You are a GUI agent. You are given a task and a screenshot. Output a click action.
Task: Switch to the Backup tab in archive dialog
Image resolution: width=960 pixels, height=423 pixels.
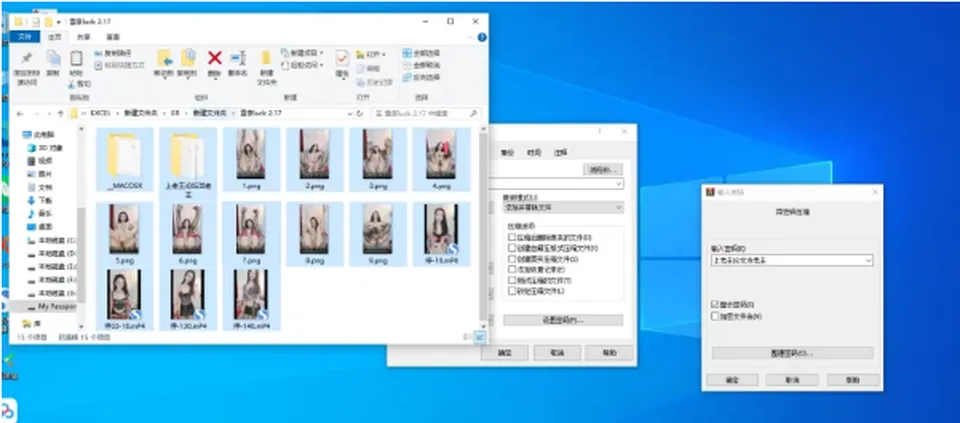click(507, 152)
